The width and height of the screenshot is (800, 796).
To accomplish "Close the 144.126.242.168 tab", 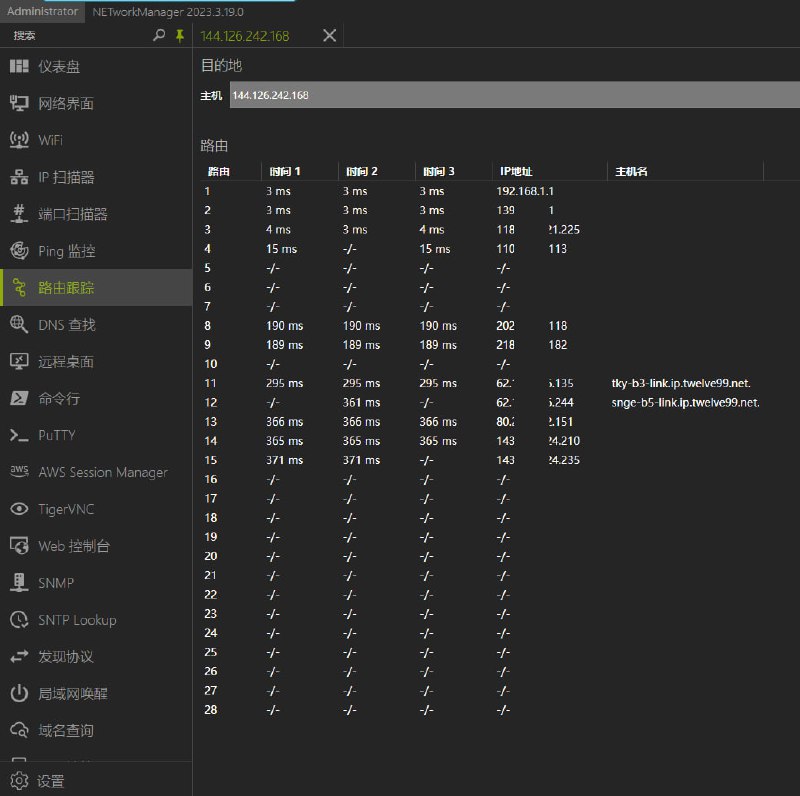I will click(329, 36).
